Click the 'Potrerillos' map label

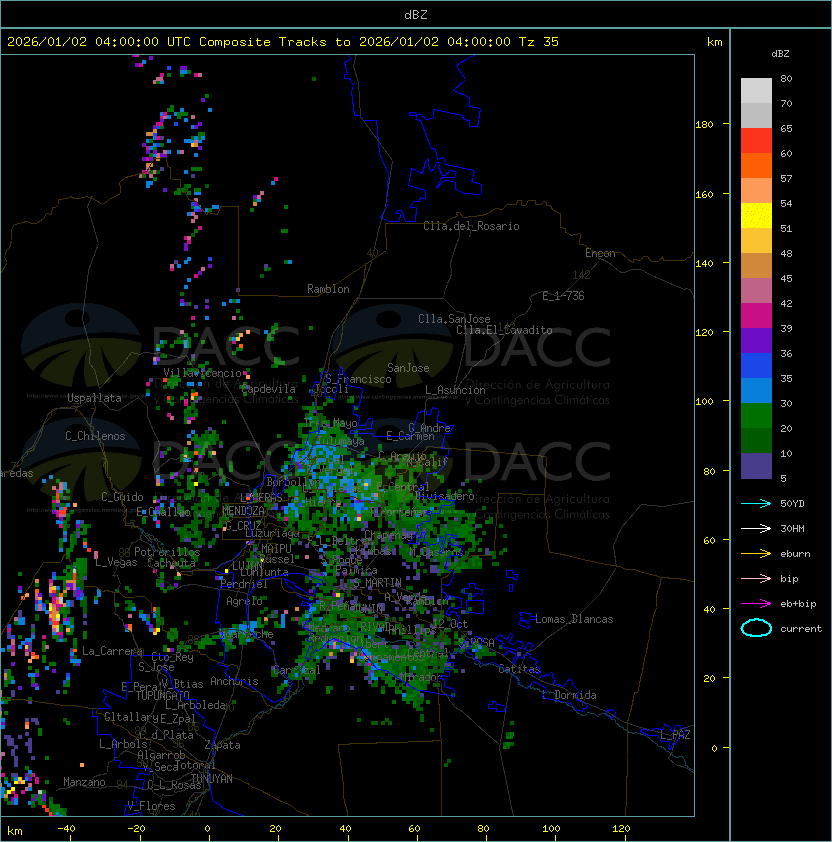(167, 552)
